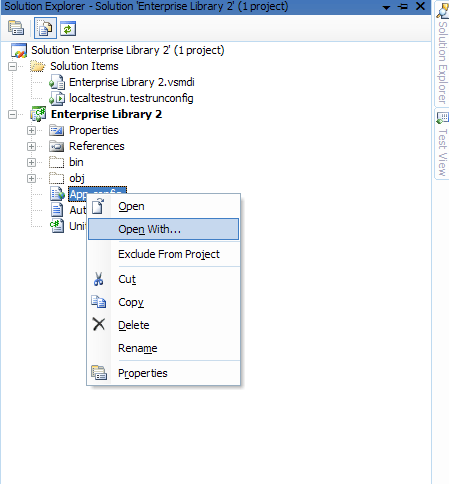This screenshot has width=449, height=484.
Task: Click the Enterprise Library 2.vsmdi file icon
Action: (x=57, y=82)
